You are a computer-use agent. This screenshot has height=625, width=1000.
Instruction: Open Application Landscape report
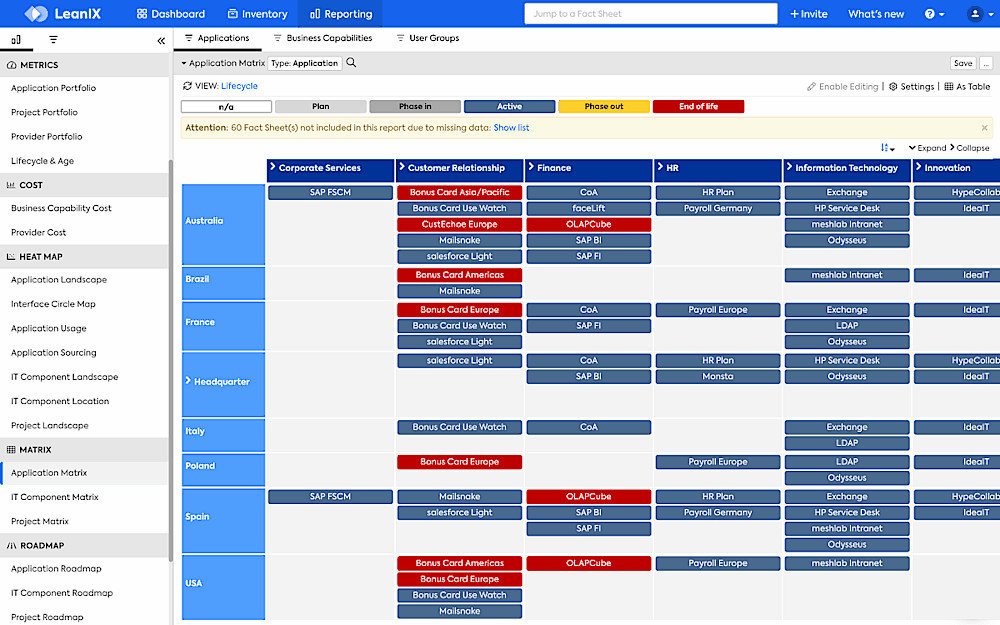[59, 279]
